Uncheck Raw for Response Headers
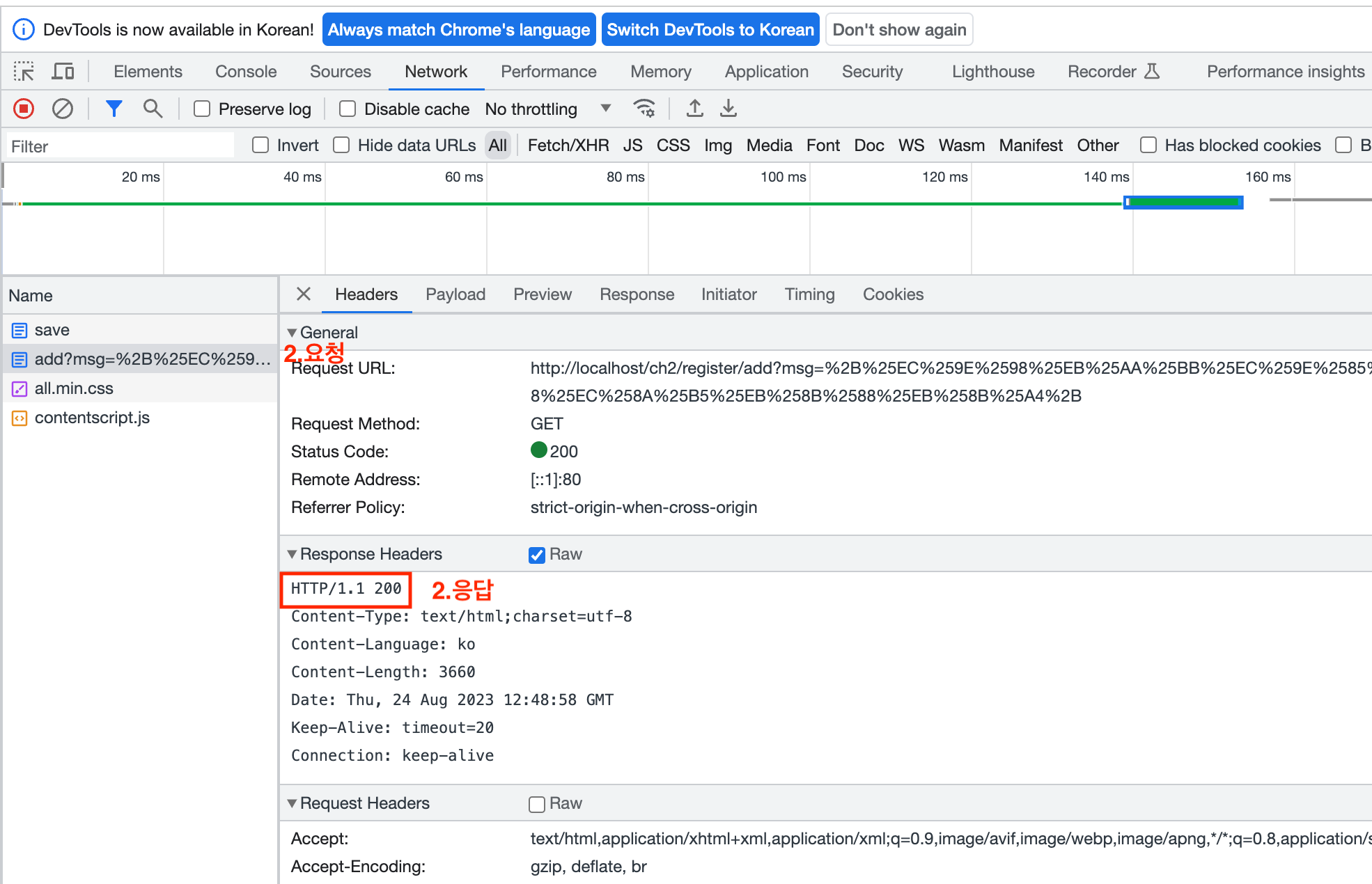The image size is (1372, 884). [536, 555]
